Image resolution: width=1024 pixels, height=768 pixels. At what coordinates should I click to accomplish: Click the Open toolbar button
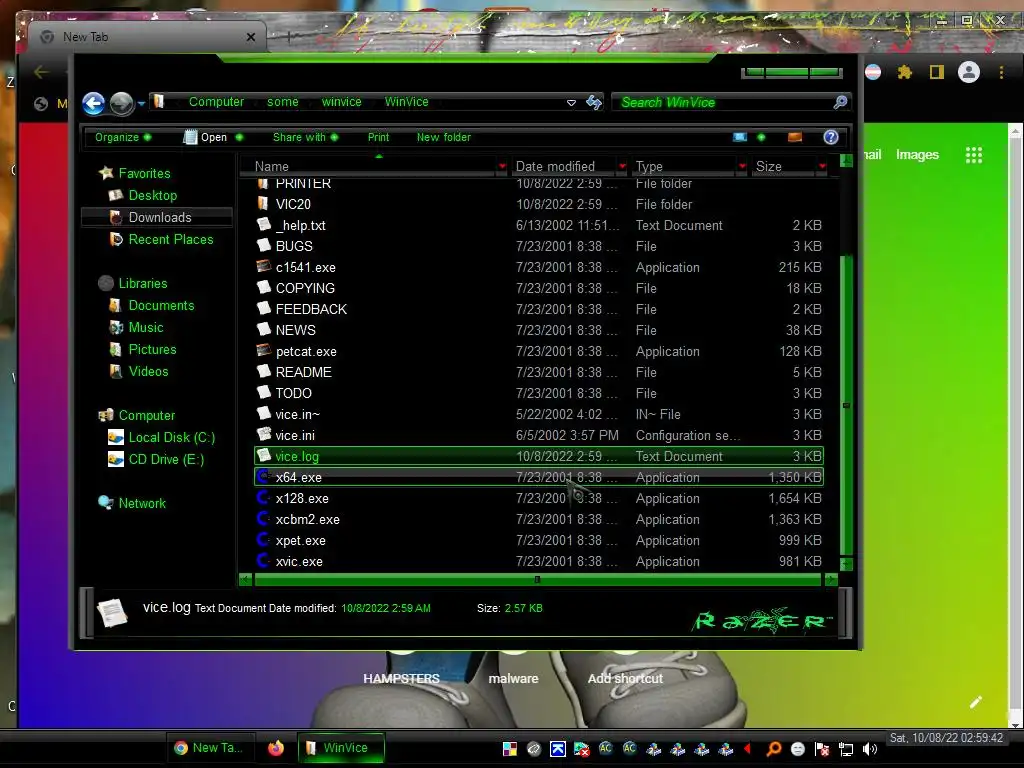click(x=206, y=137)
